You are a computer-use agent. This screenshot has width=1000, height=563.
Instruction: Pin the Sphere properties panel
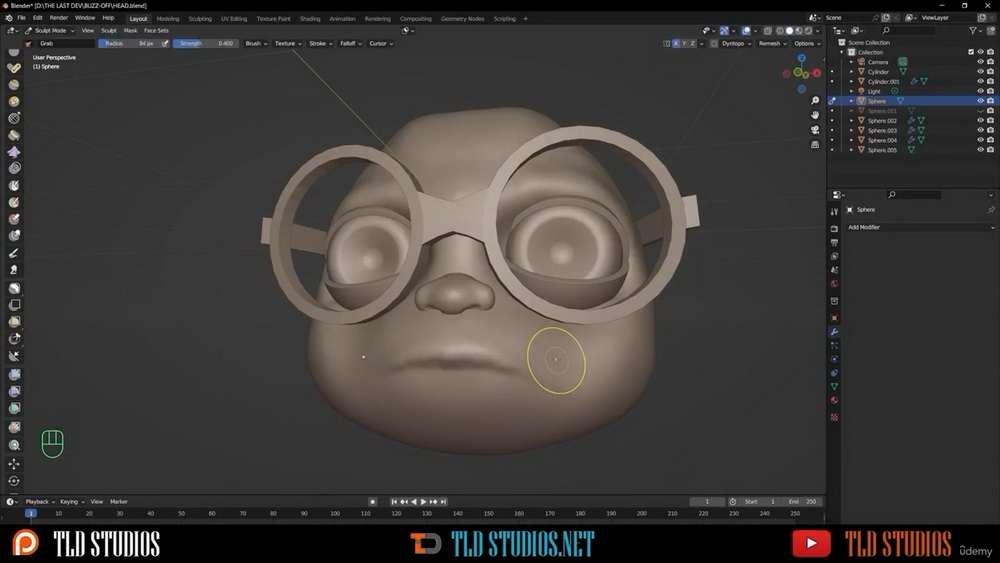pyautogui.click(x=990, y=210)
